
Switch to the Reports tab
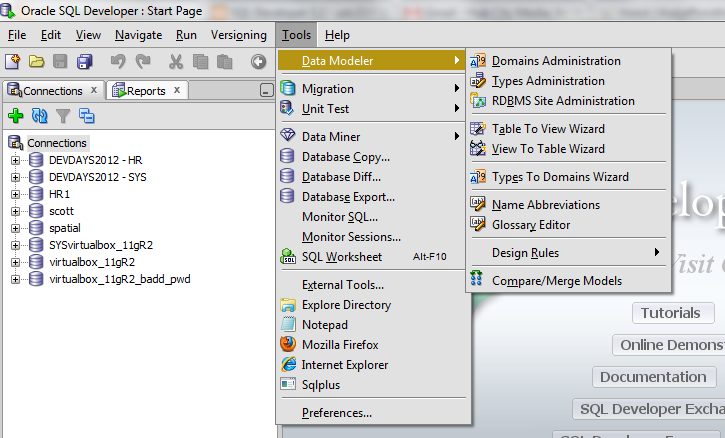147,91
